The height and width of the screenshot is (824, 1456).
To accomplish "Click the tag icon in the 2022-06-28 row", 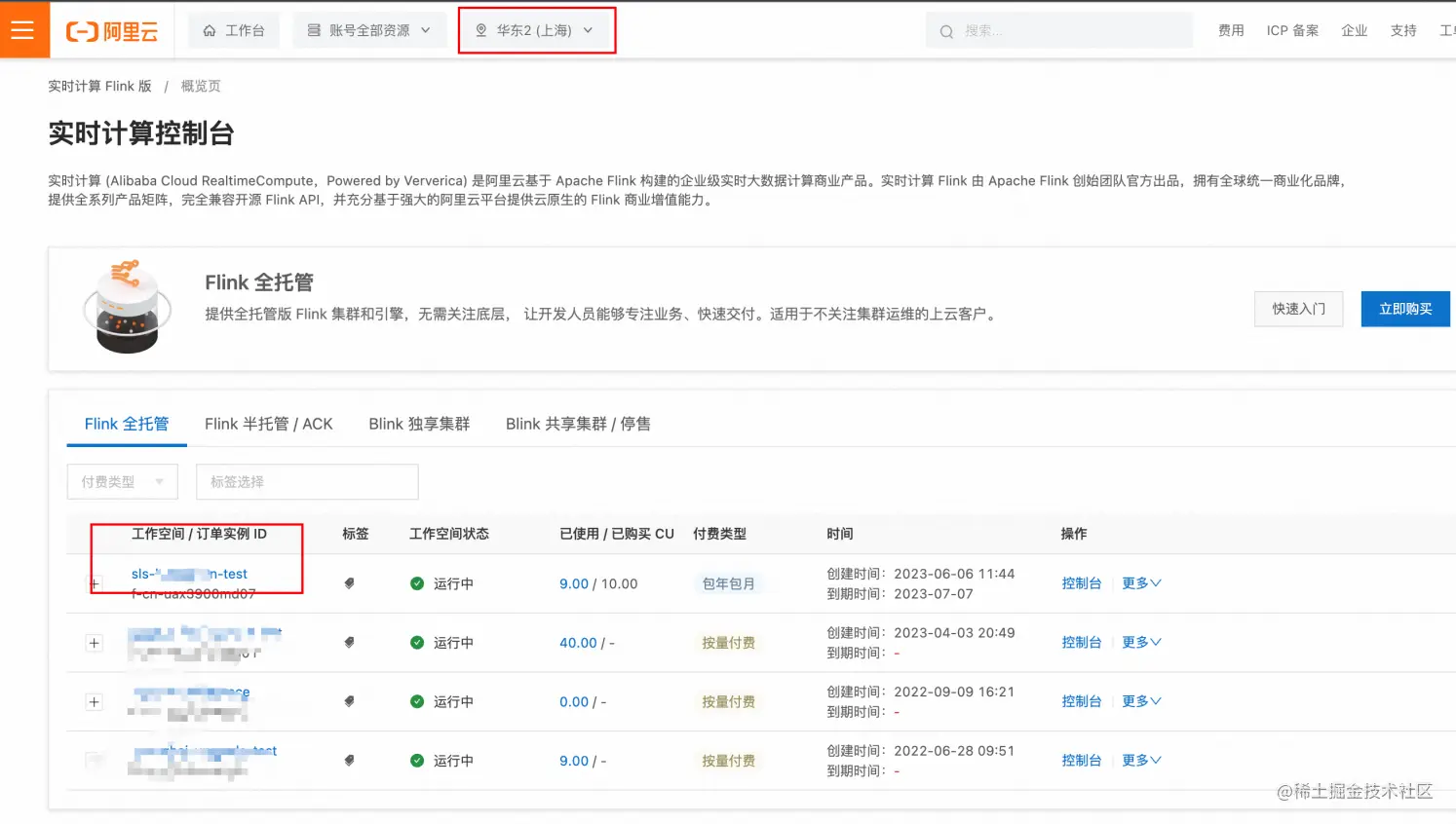I will [349, 761].
